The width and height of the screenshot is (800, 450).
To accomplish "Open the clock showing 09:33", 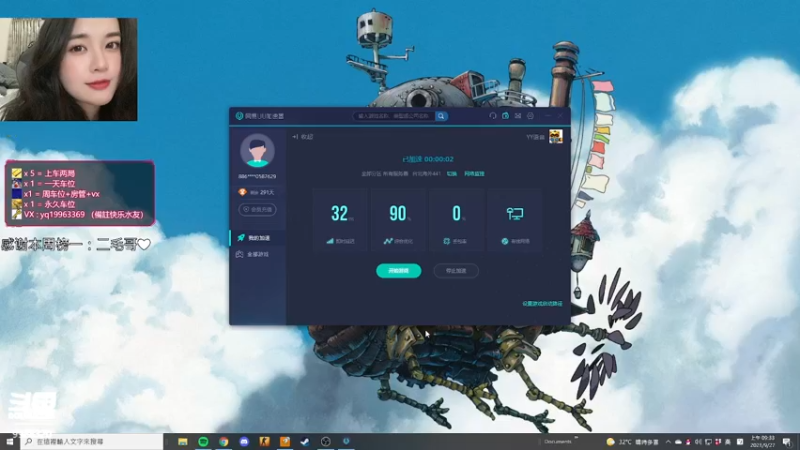I will (763, 441).
